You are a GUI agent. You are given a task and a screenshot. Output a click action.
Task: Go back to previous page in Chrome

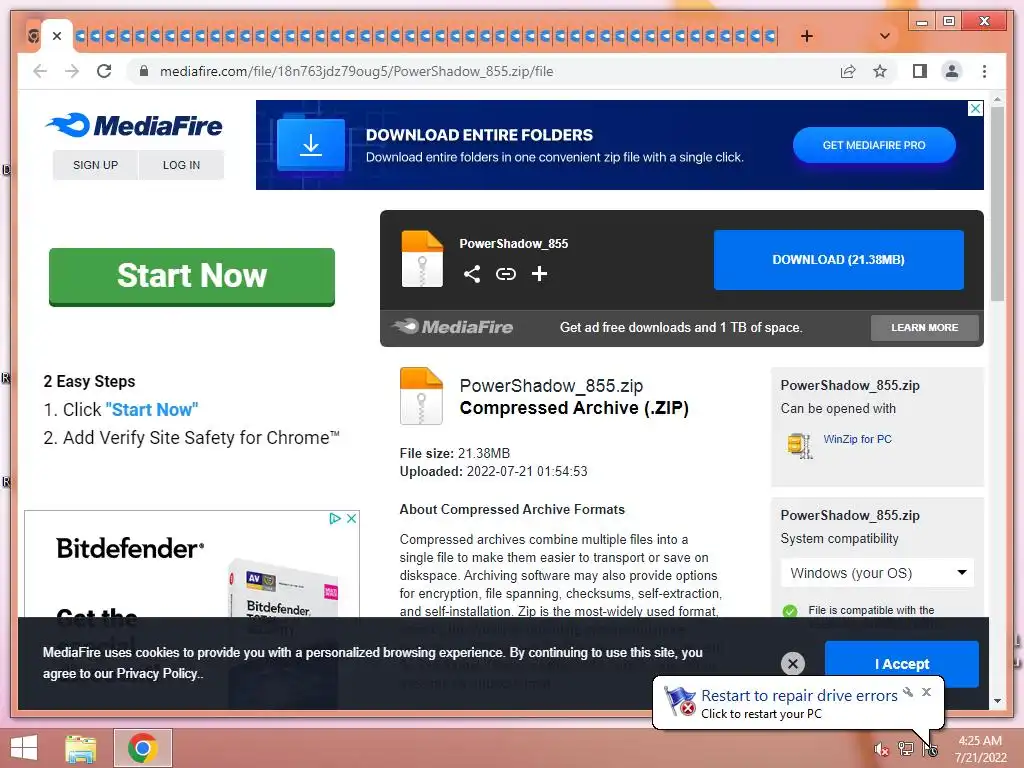[x=40, y=71]
